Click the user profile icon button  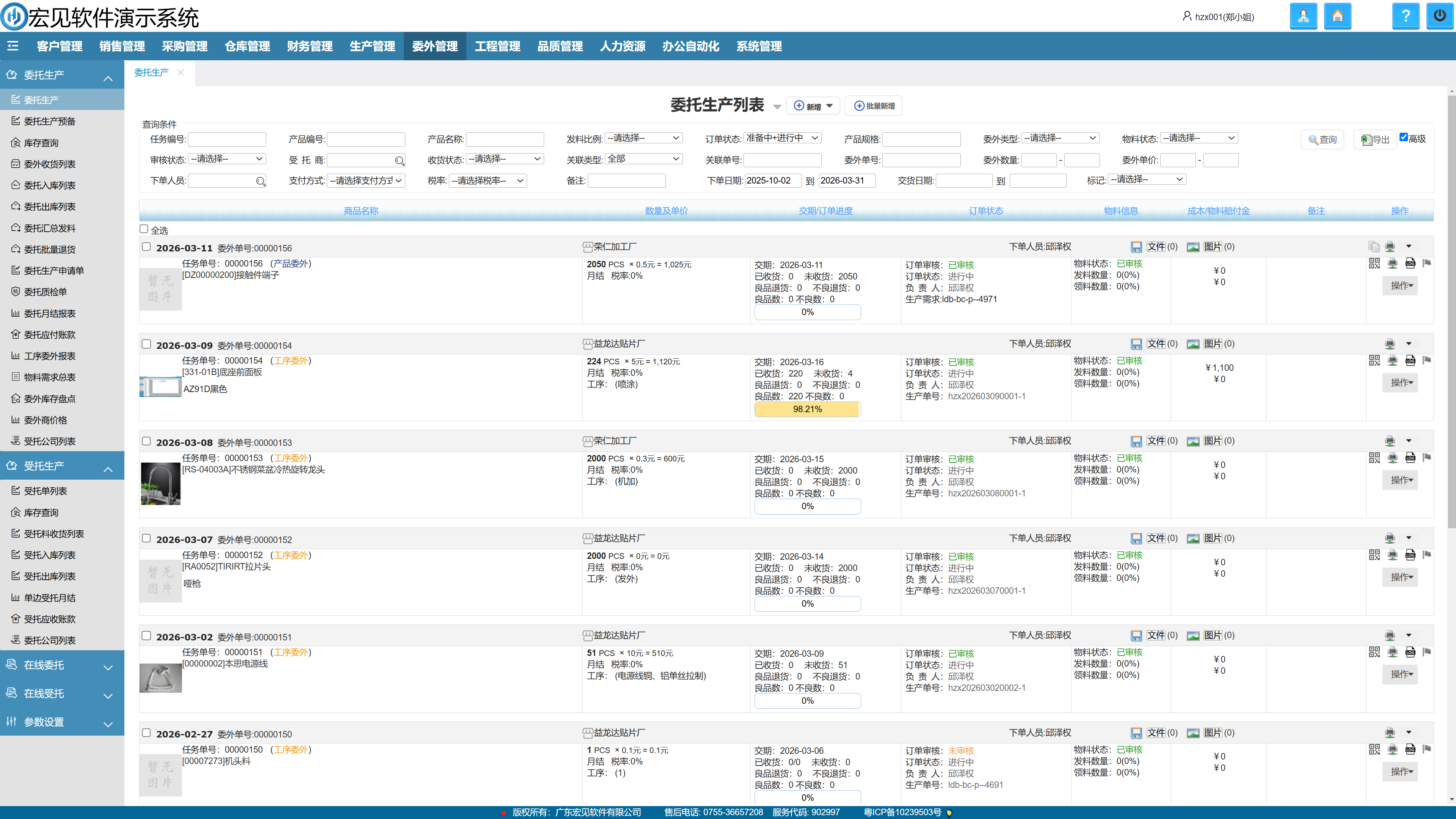[1304, 16]
